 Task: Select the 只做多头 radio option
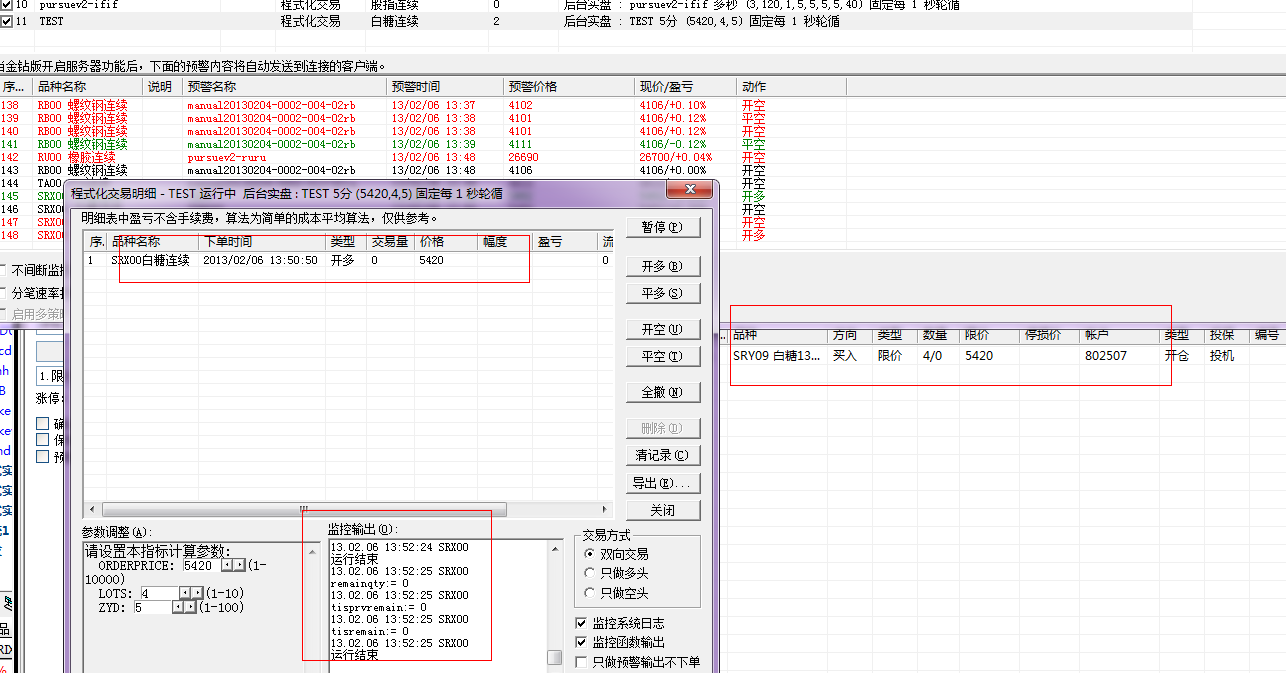590,573
